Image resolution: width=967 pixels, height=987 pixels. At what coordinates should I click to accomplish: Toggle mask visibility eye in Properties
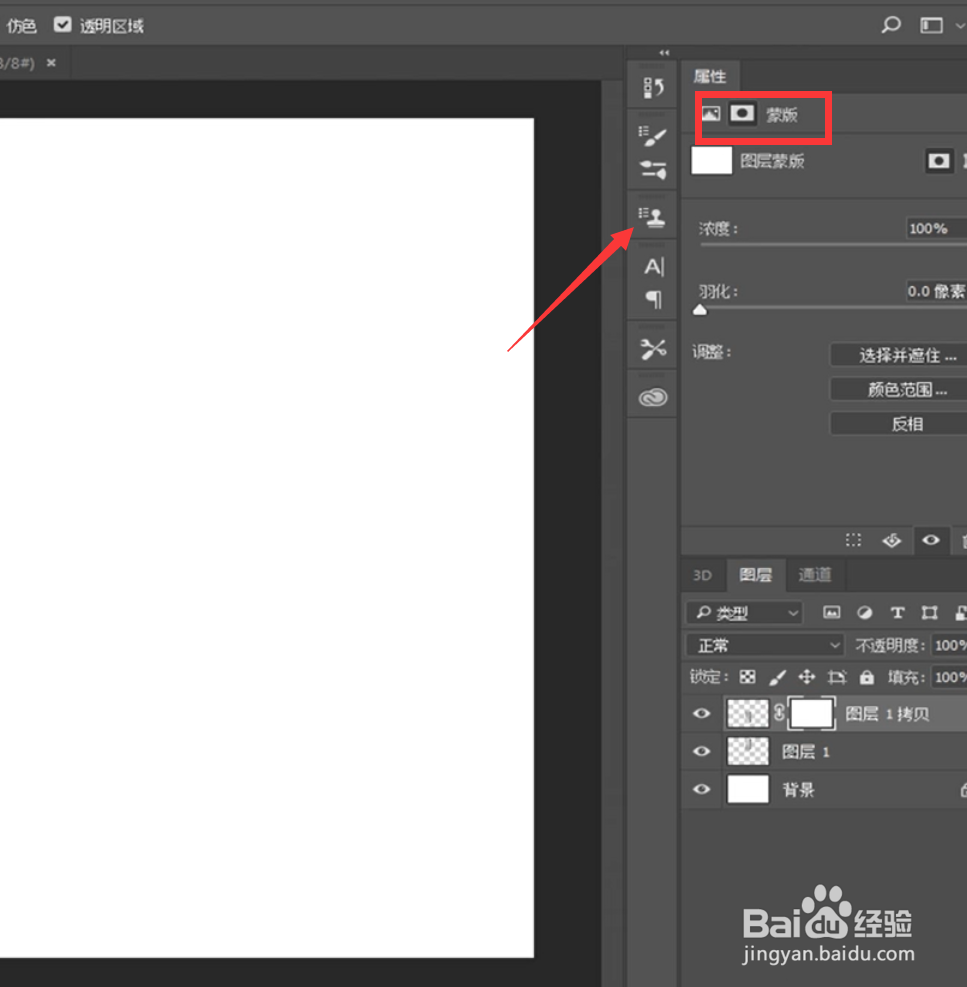(x=930, y=540)
